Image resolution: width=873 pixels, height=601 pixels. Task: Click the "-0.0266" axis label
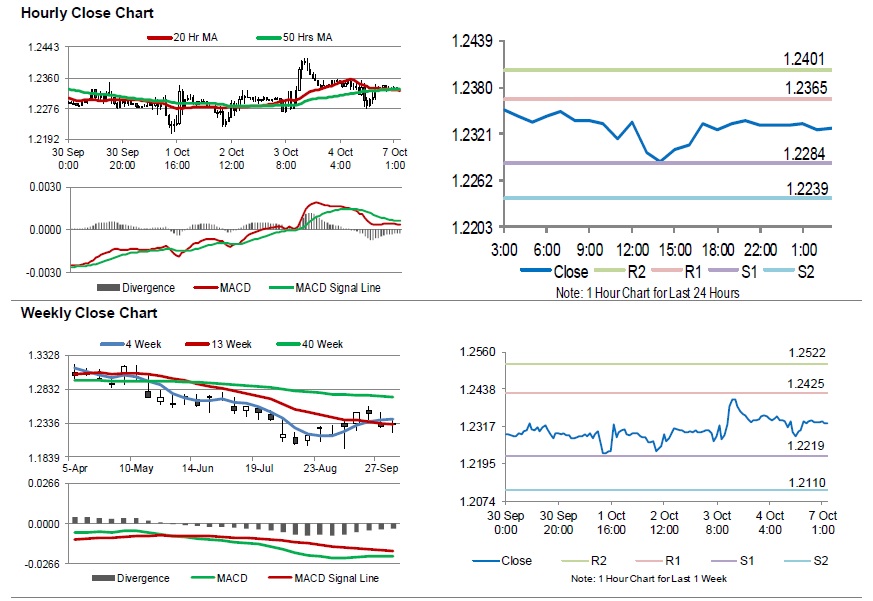click(x=42, y=564)
